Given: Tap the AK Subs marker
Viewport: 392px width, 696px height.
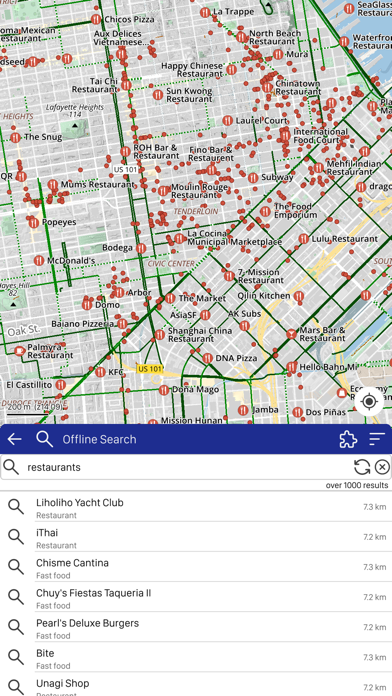Looking at the screenshot, I should (x=244, y=326).
